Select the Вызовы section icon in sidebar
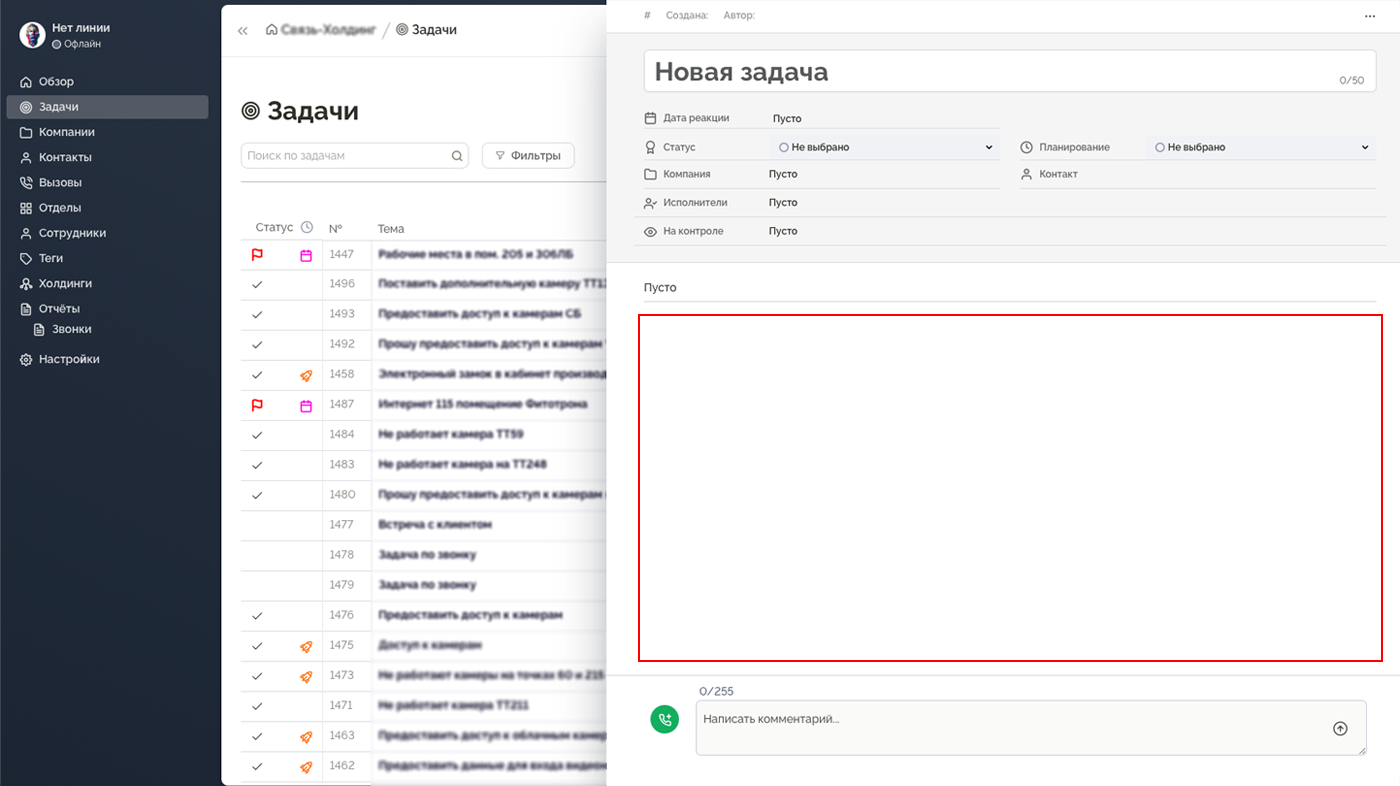Viewport: 1400px width, 786px height. (24, 182)
